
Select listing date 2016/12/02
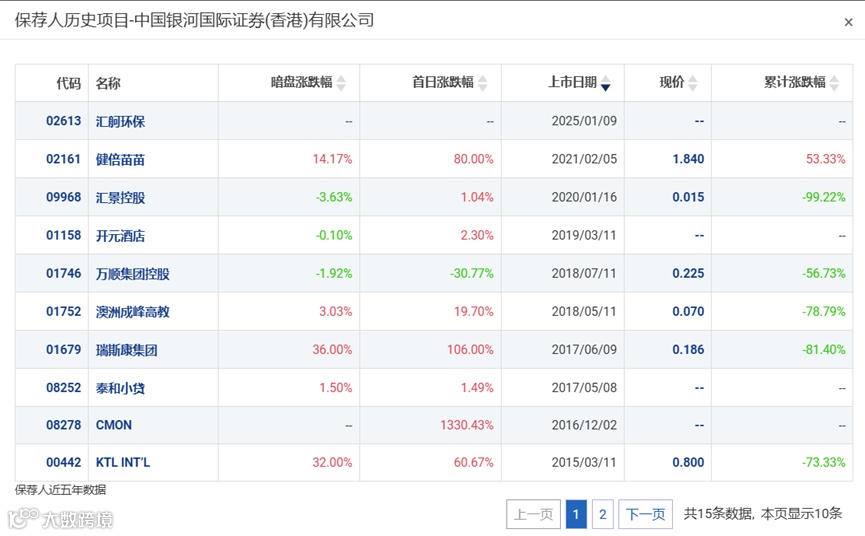point(584,425)
